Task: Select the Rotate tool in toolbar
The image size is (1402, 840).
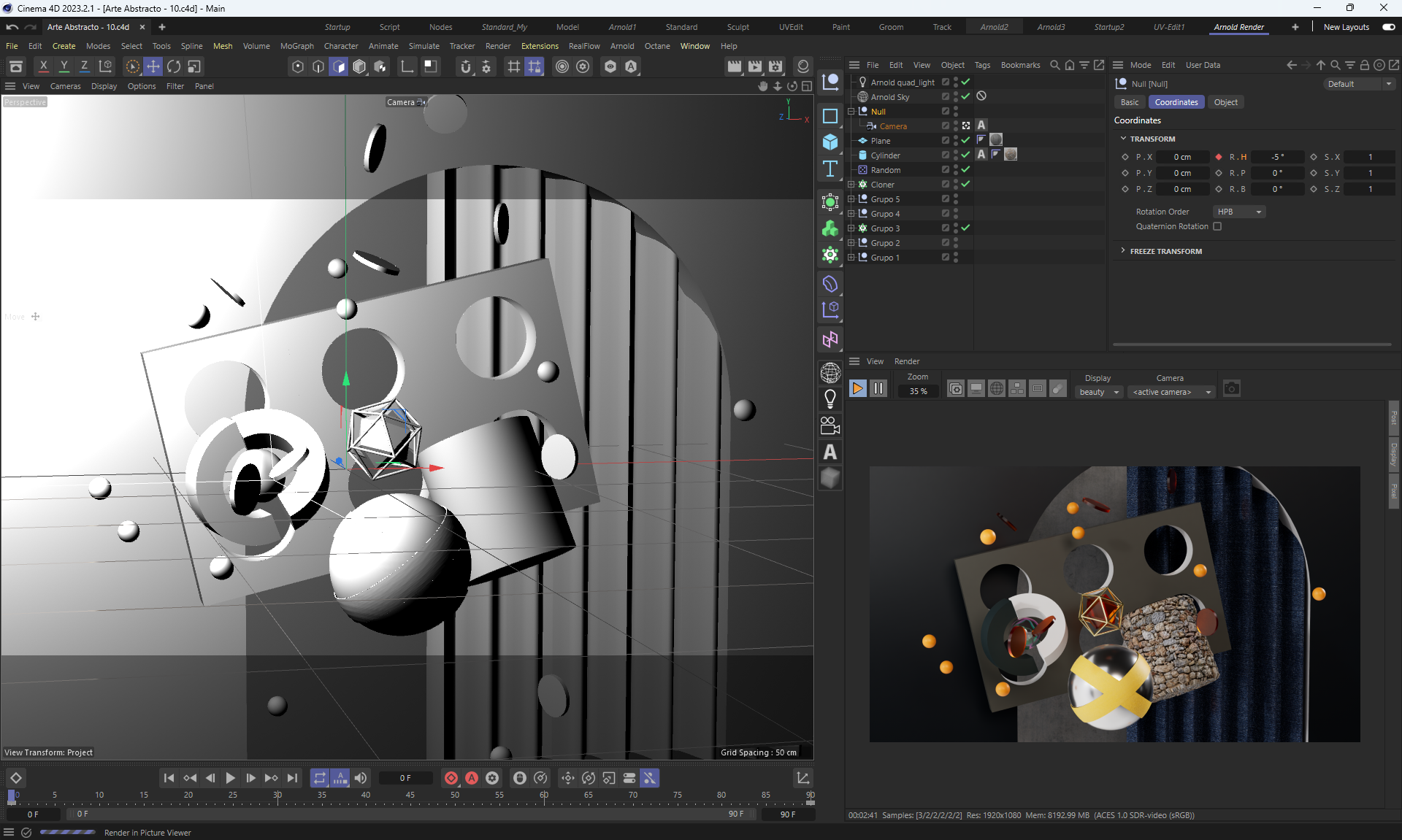Action: point(174,66)
